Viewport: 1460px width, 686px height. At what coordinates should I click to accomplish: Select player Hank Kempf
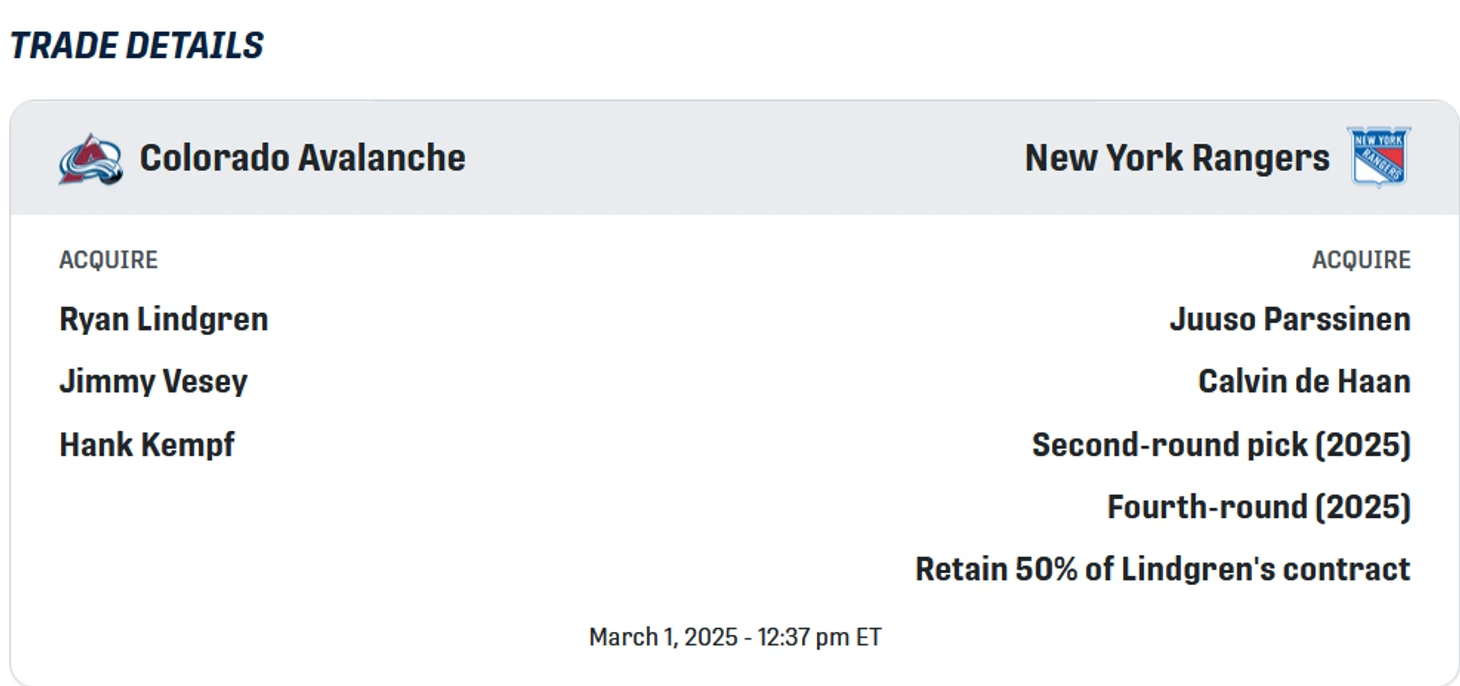pos(147,444)
